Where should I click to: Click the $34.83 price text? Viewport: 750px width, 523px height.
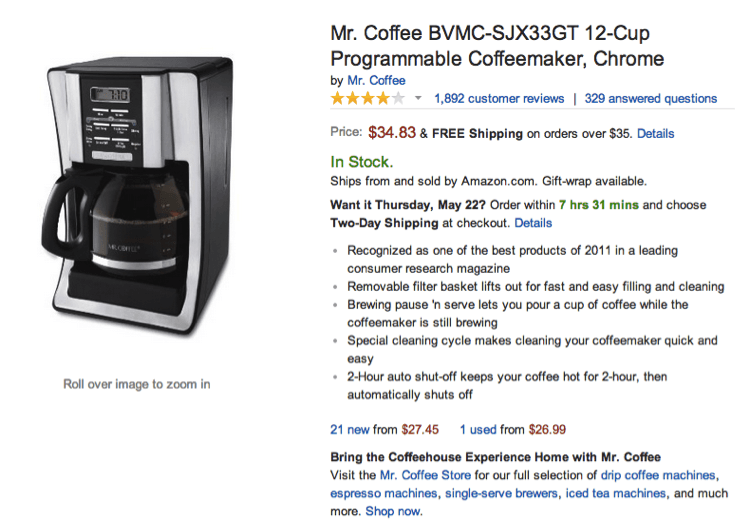[x=392, y=133]
